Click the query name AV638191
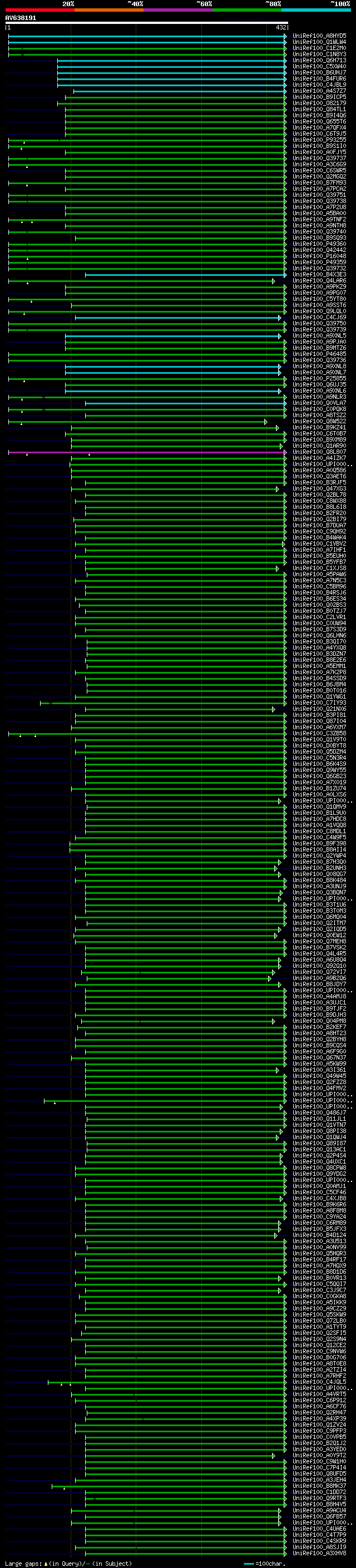This screenshot has height=1568, width=356. (21, 18)
